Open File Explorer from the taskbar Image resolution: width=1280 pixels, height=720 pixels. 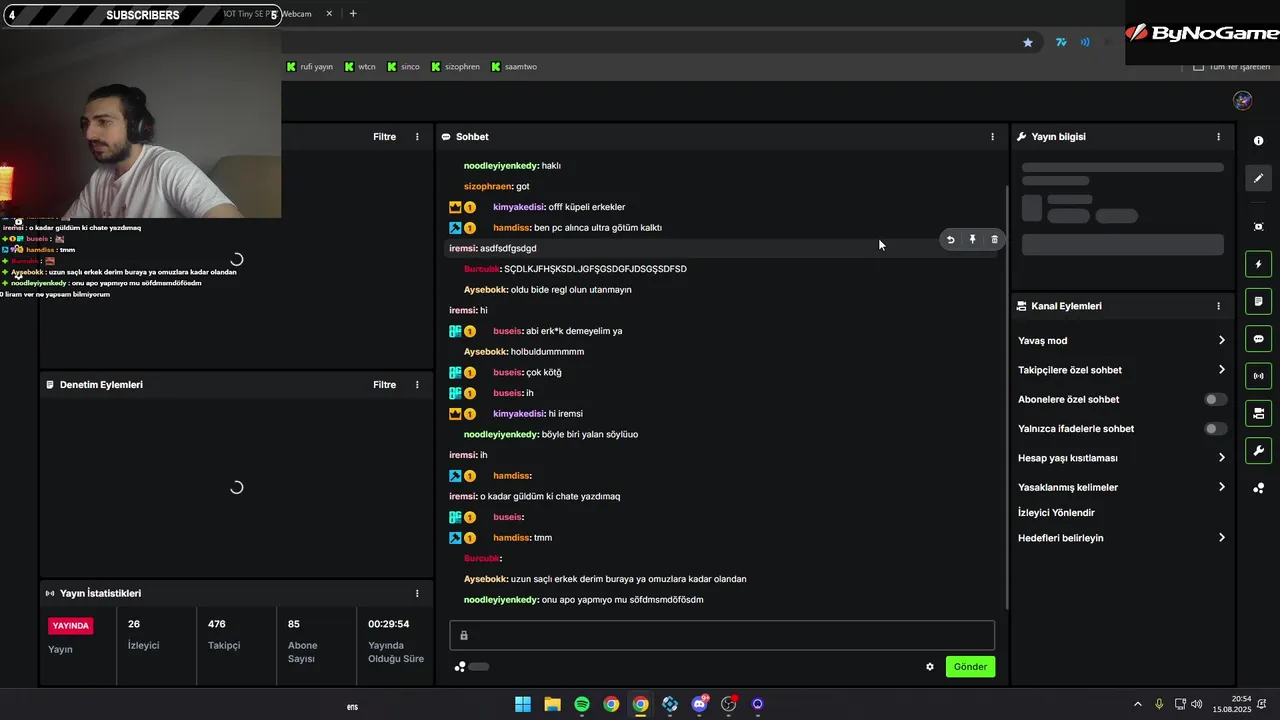(552, 704)
